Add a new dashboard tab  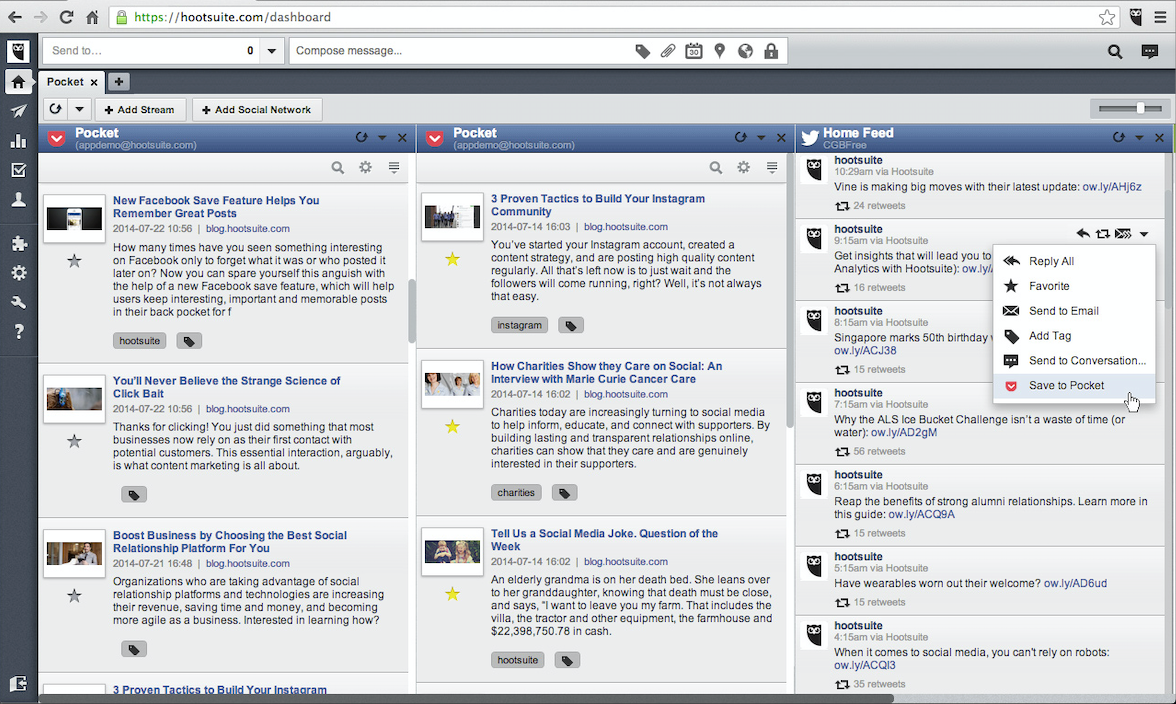tap(118, 82)
